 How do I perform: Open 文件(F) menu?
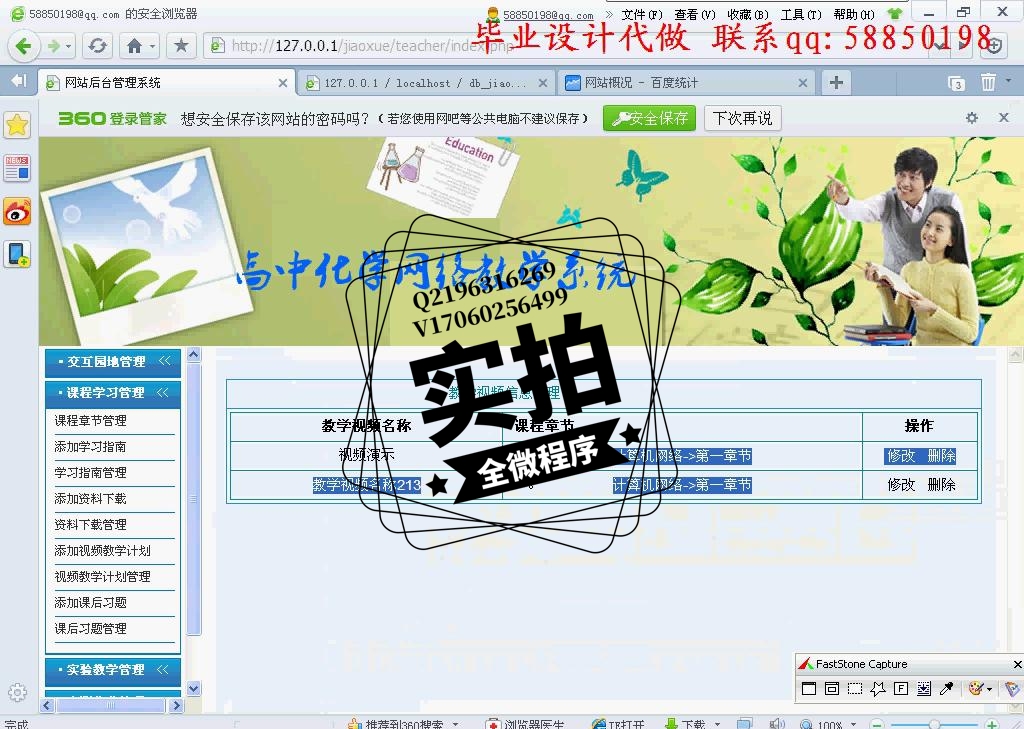642,14
